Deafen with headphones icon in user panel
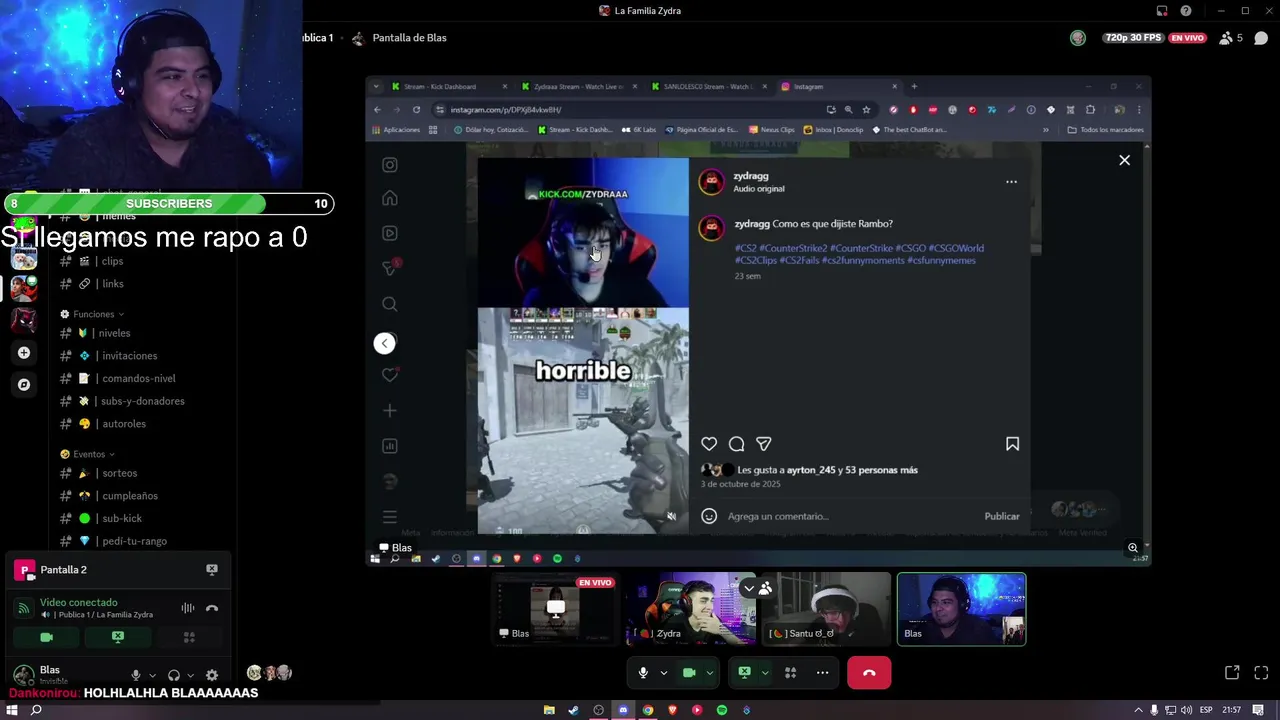This screenshot has width=1280, height=720. coord(174,675)
